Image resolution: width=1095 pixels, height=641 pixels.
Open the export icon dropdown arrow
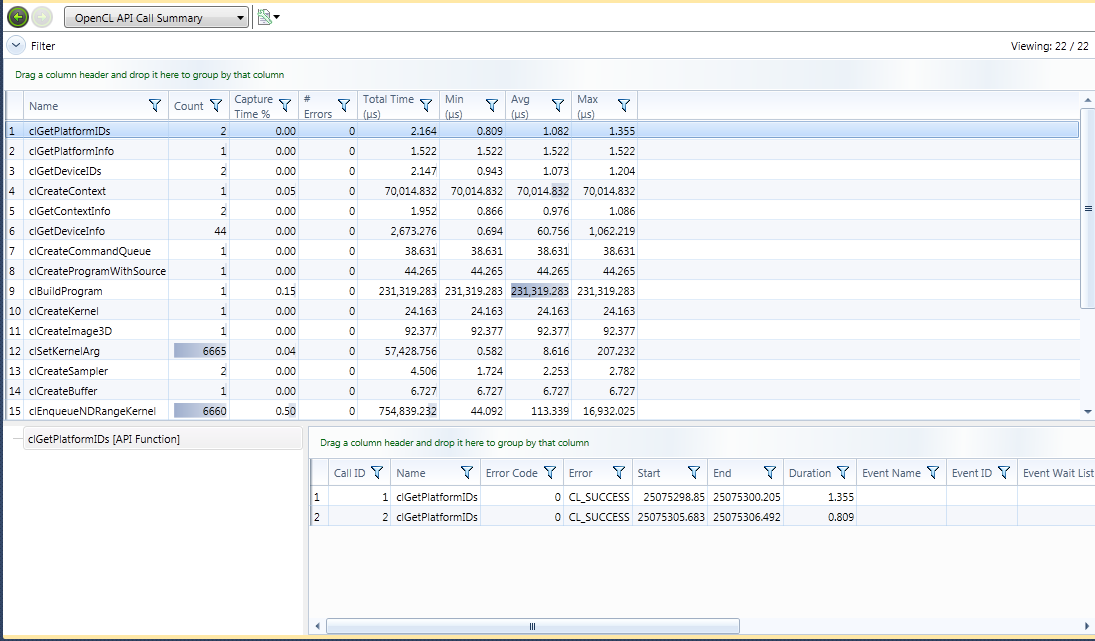click(277, 18)
